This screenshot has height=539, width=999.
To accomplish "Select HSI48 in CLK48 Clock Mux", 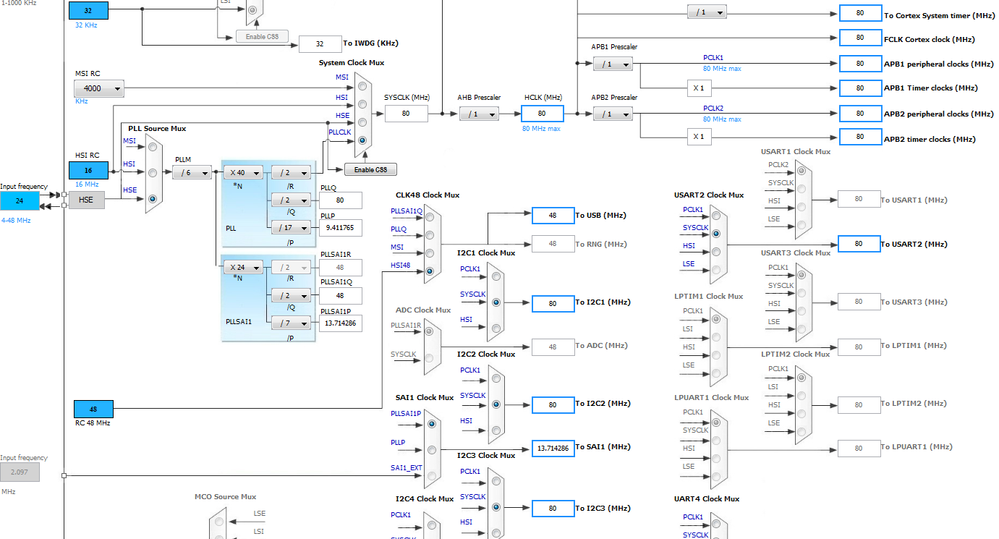I will coord(430,271).
